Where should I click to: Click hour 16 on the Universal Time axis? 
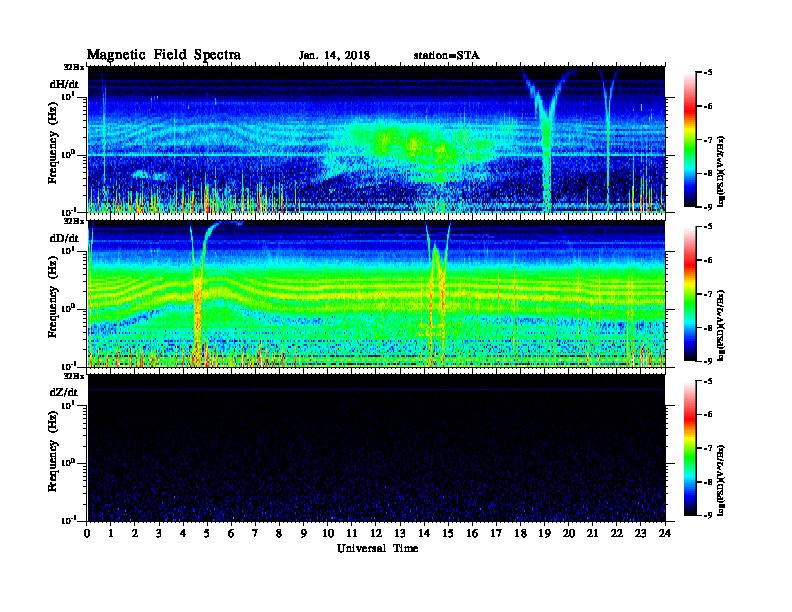click(x=472, y=534)
